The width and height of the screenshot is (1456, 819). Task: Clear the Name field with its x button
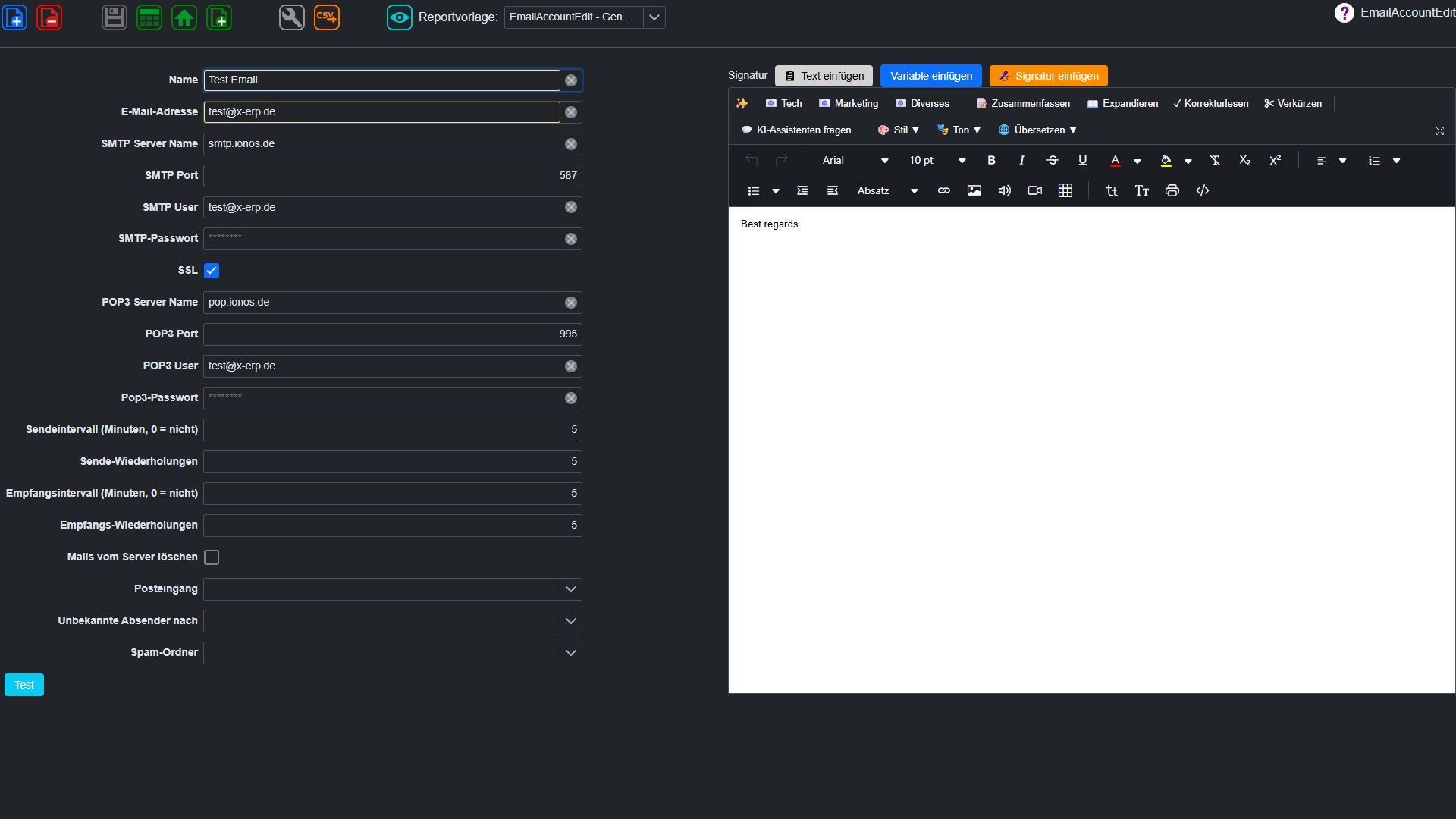571,80
